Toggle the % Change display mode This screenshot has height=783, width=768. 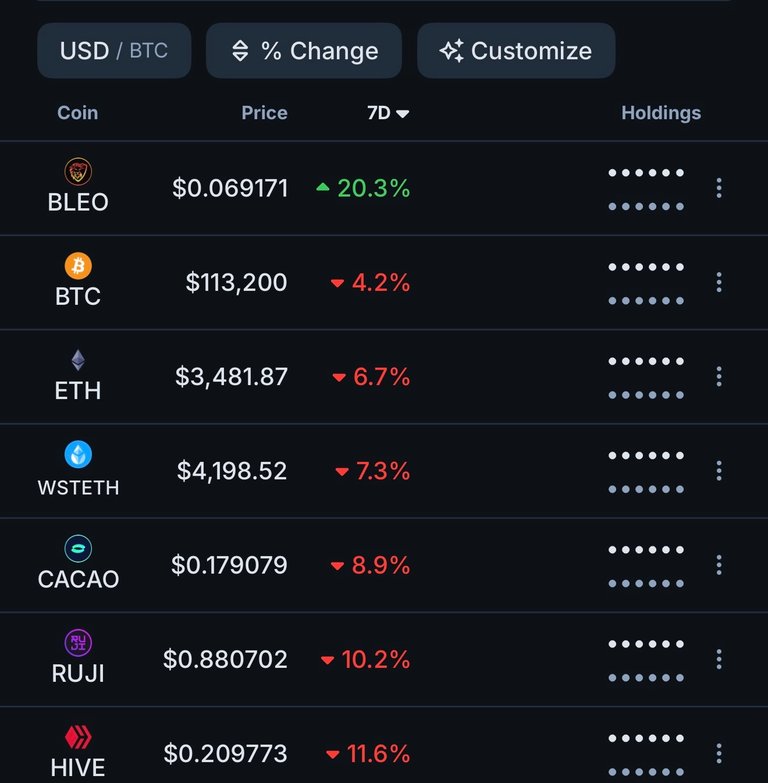(x=304, y=50)
